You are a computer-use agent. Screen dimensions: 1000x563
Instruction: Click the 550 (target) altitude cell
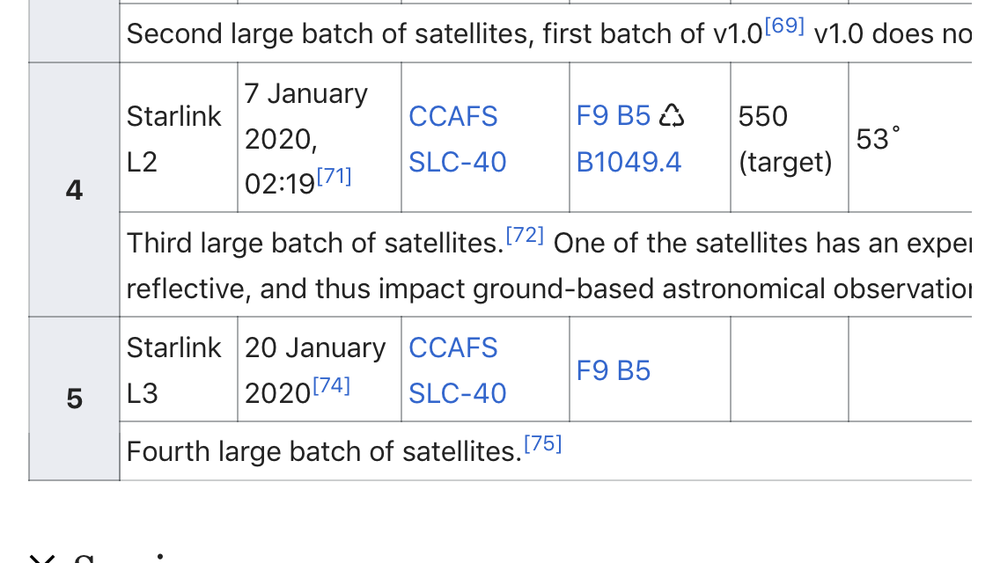(784, 139)
